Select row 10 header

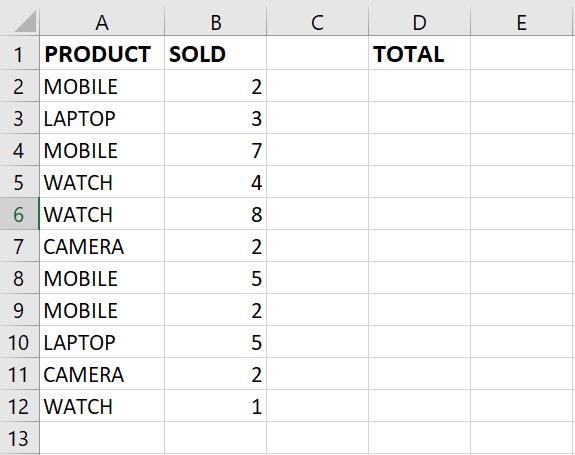(19, 342)
